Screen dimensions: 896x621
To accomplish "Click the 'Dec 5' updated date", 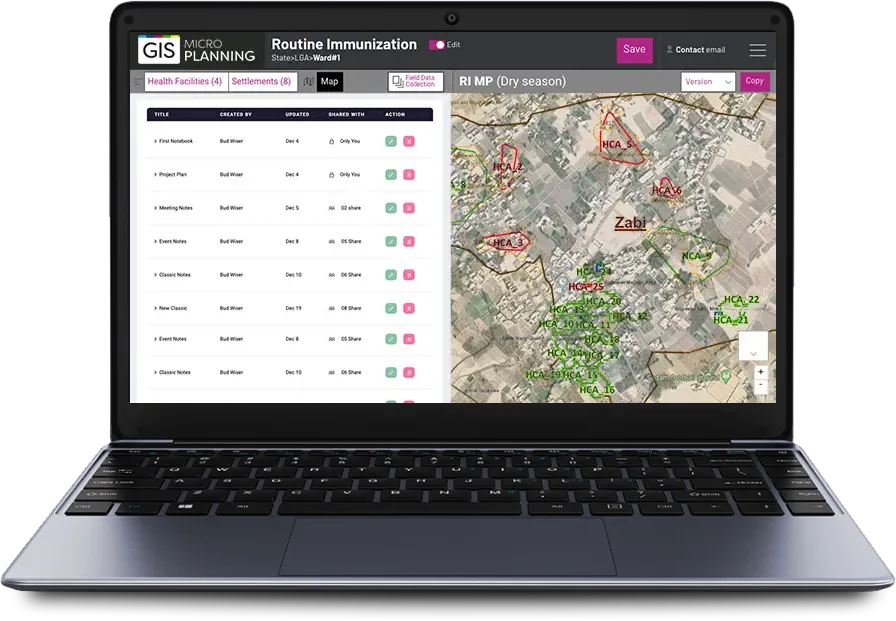I will pos(292,208).
